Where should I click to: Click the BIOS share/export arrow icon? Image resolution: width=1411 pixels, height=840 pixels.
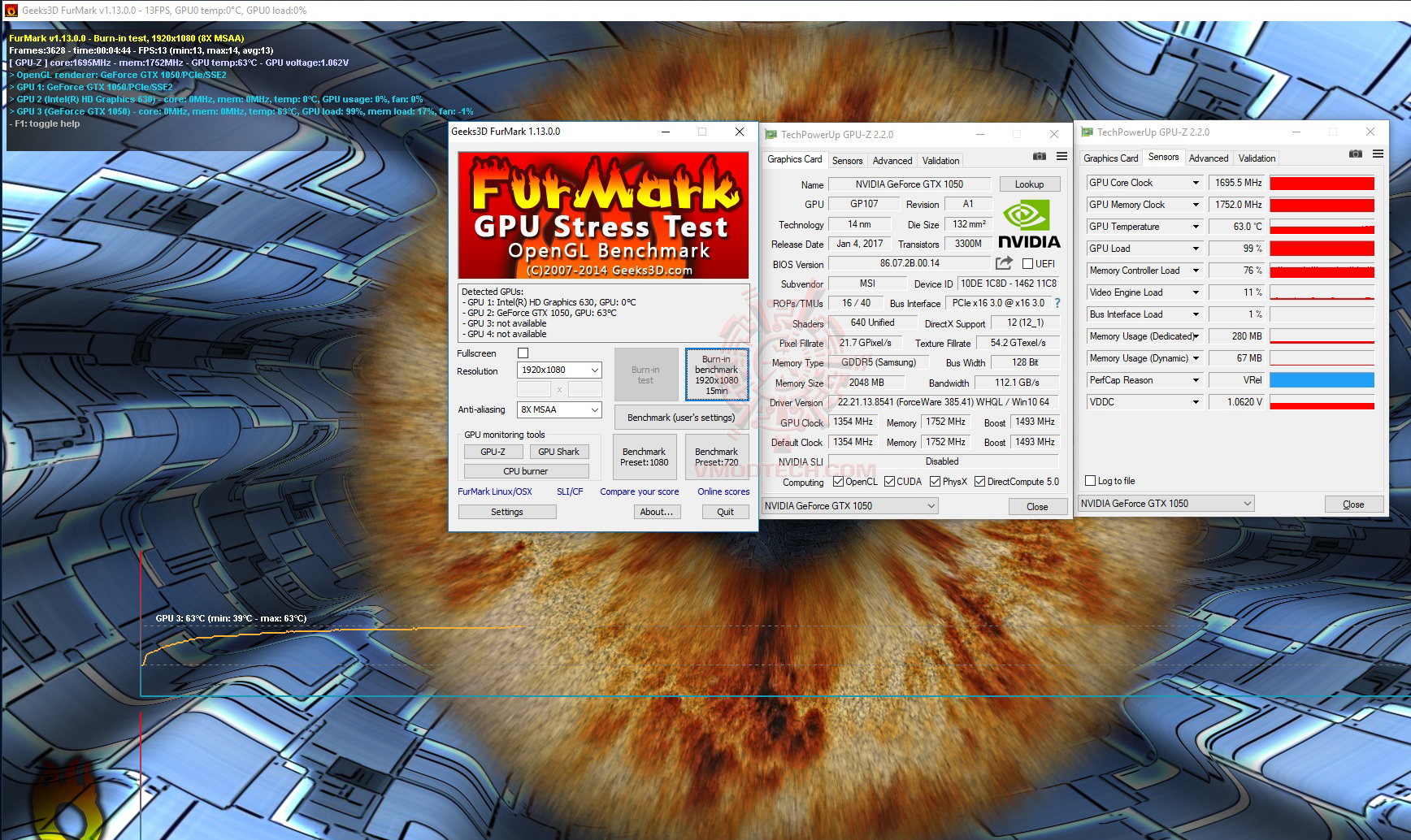pyautogui.click(x=1004, y=263)
